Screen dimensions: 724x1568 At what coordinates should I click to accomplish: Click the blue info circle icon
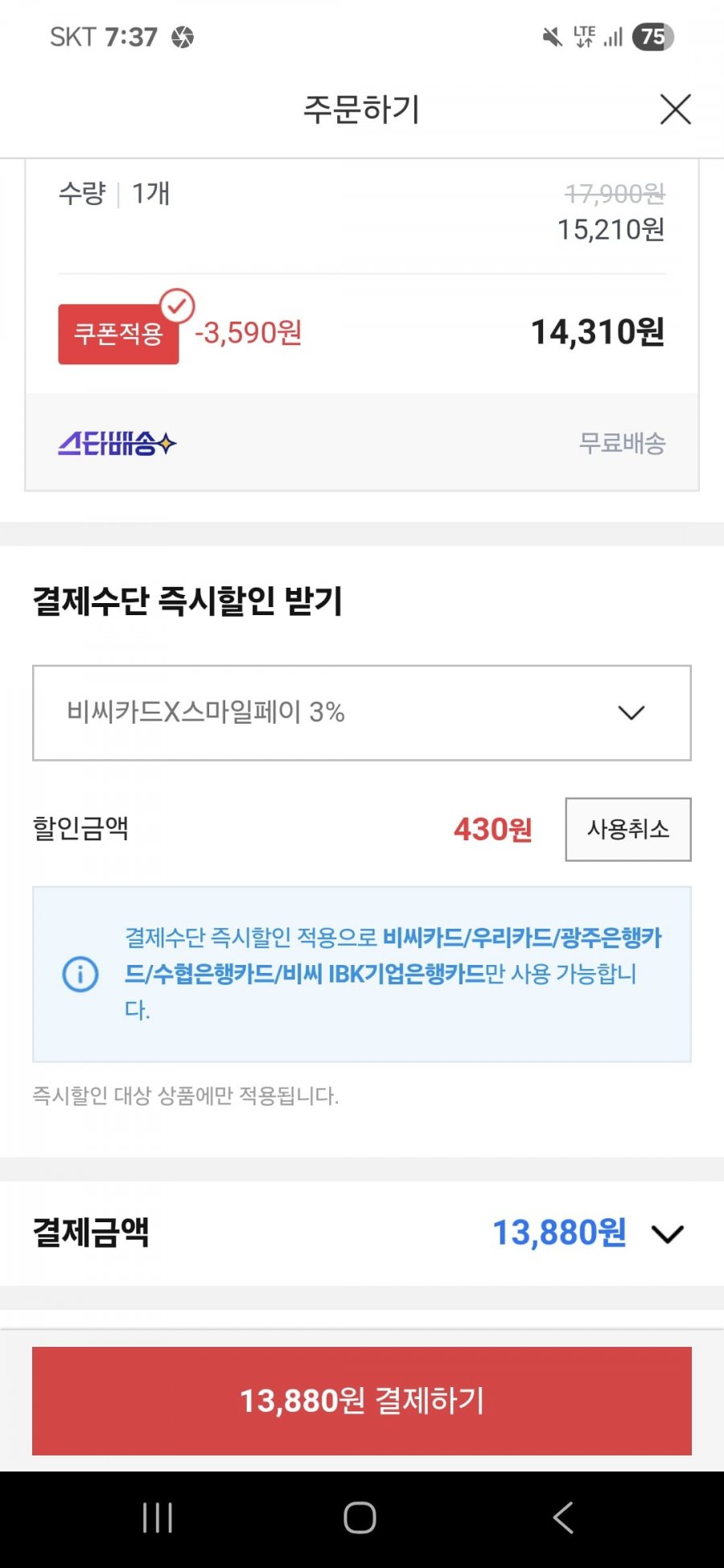click(80, 974)
